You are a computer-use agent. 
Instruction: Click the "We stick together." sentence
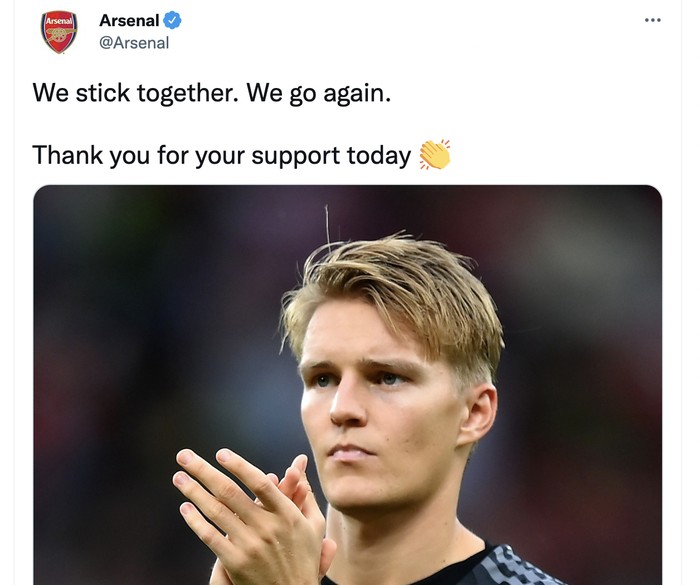[x=134, y=93]
